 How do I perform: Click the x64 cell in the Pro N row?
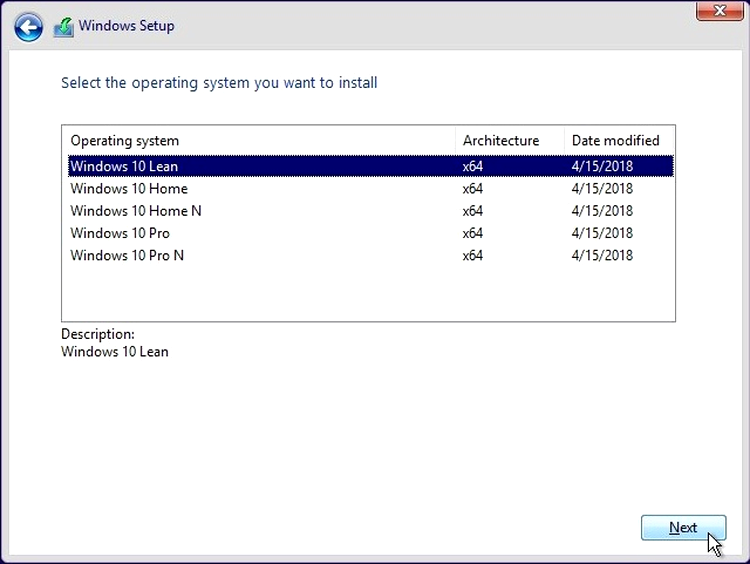(x=473, y=255)
